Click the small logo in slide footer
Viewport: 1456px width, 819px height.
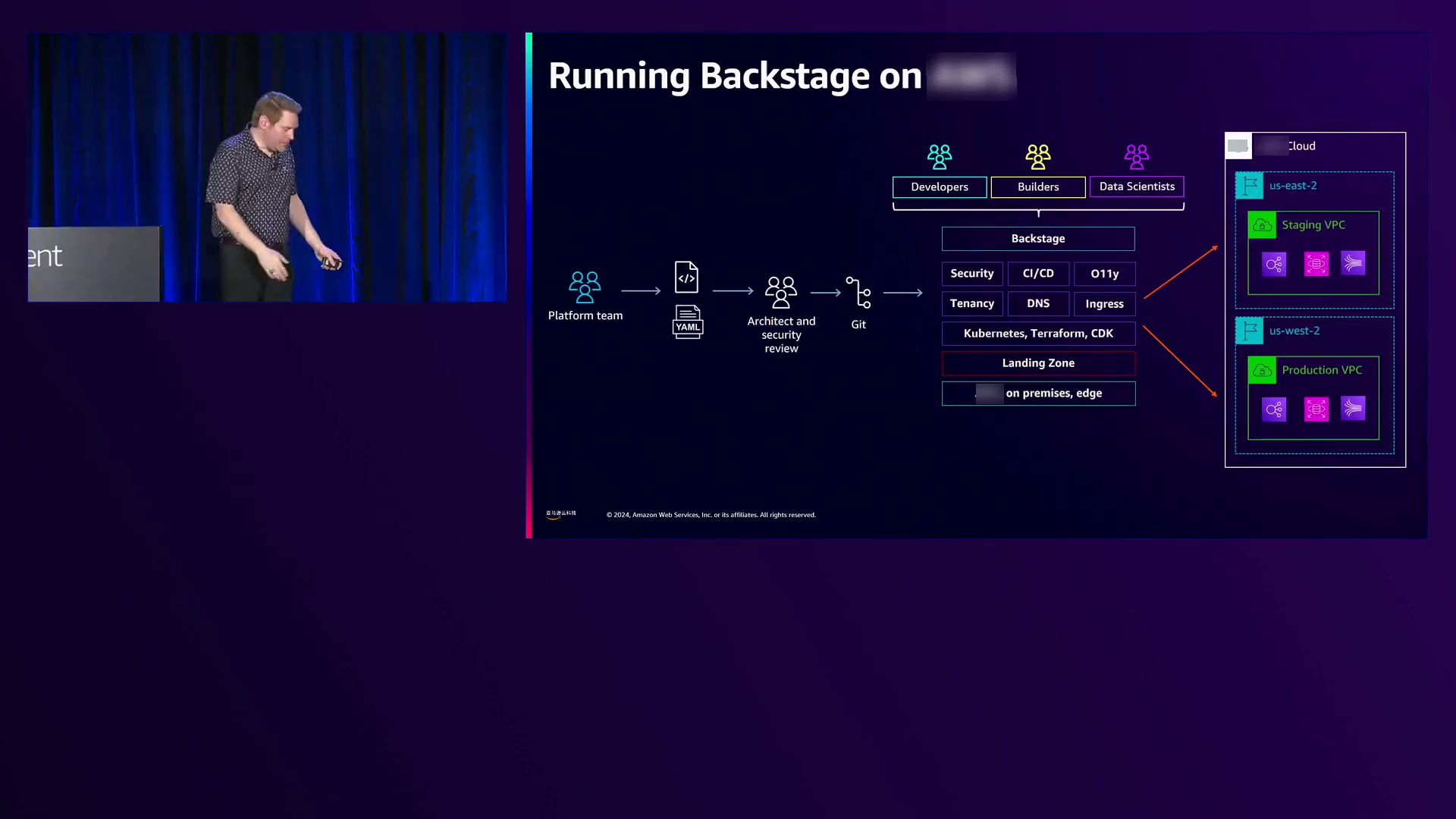[561, 514]
